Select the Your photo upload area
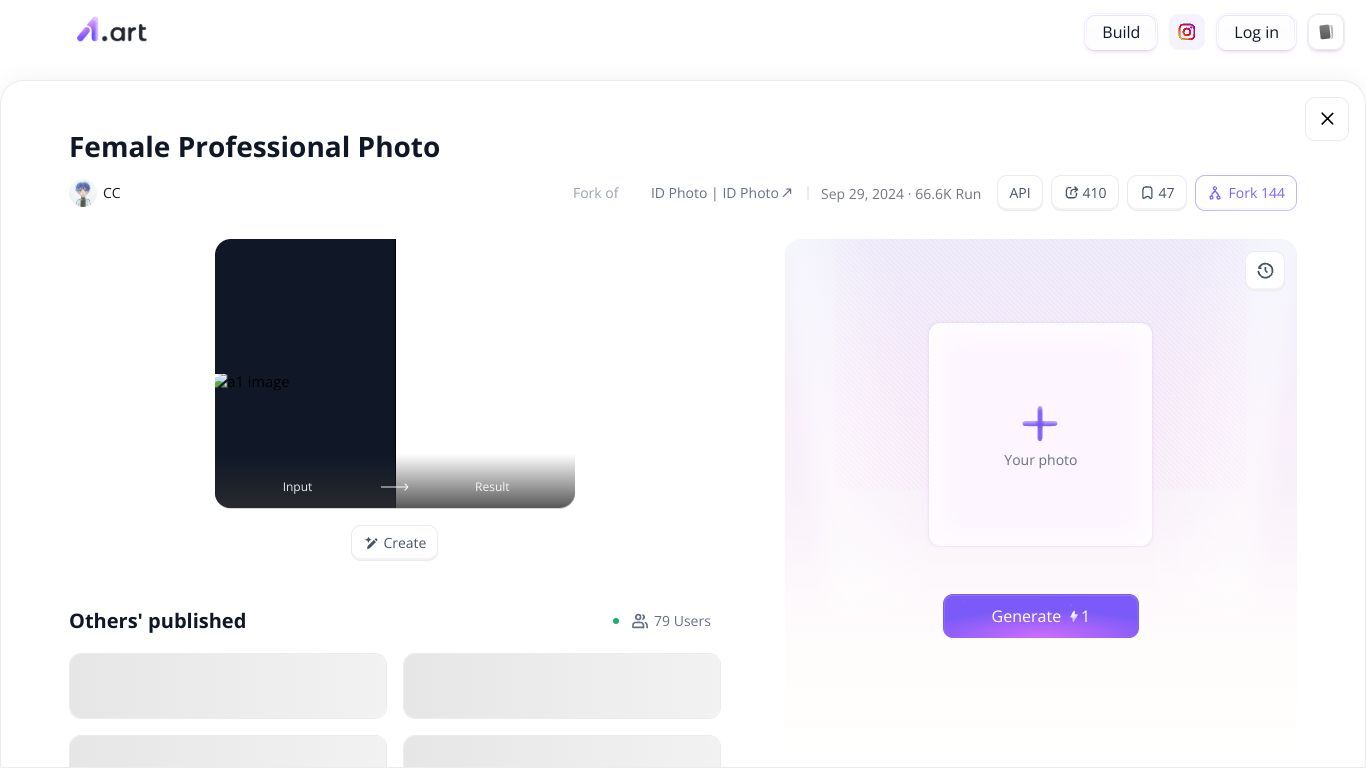1366x768 pixels. (1040, 434)
